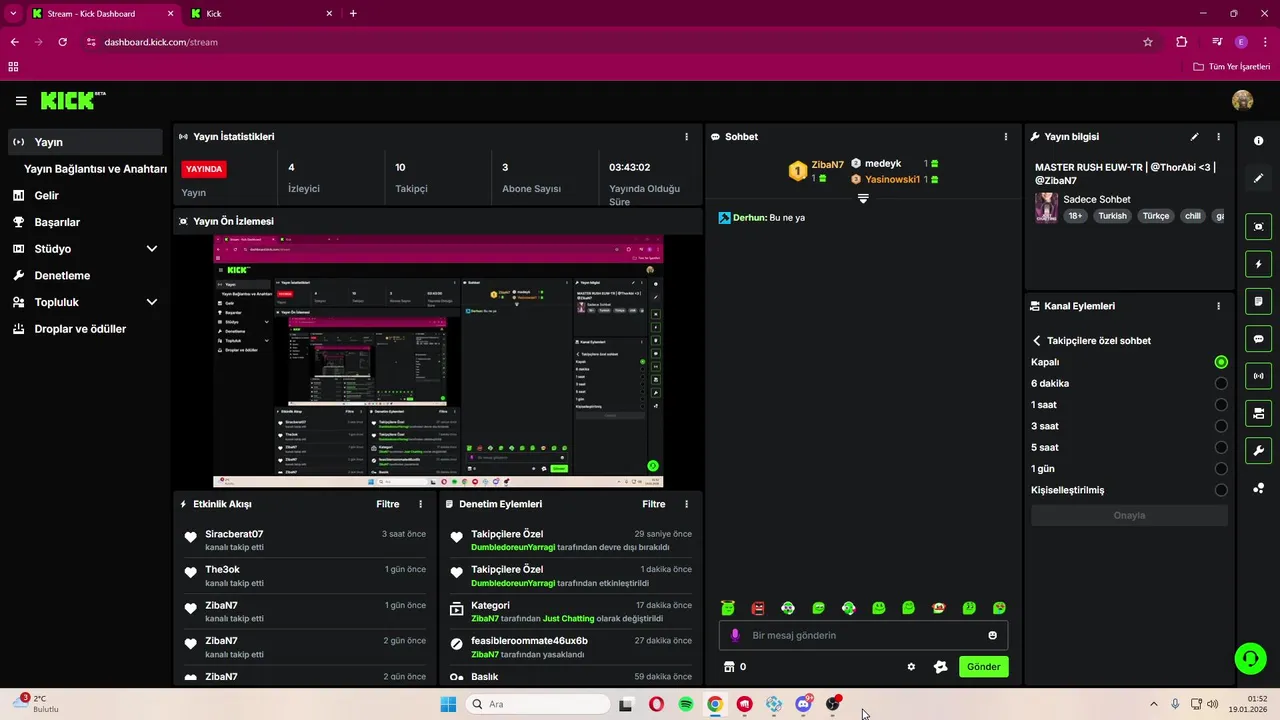Select the Turkish tag chip
The width and height of the screenshot is (1280, 720).
point(1112,216)
